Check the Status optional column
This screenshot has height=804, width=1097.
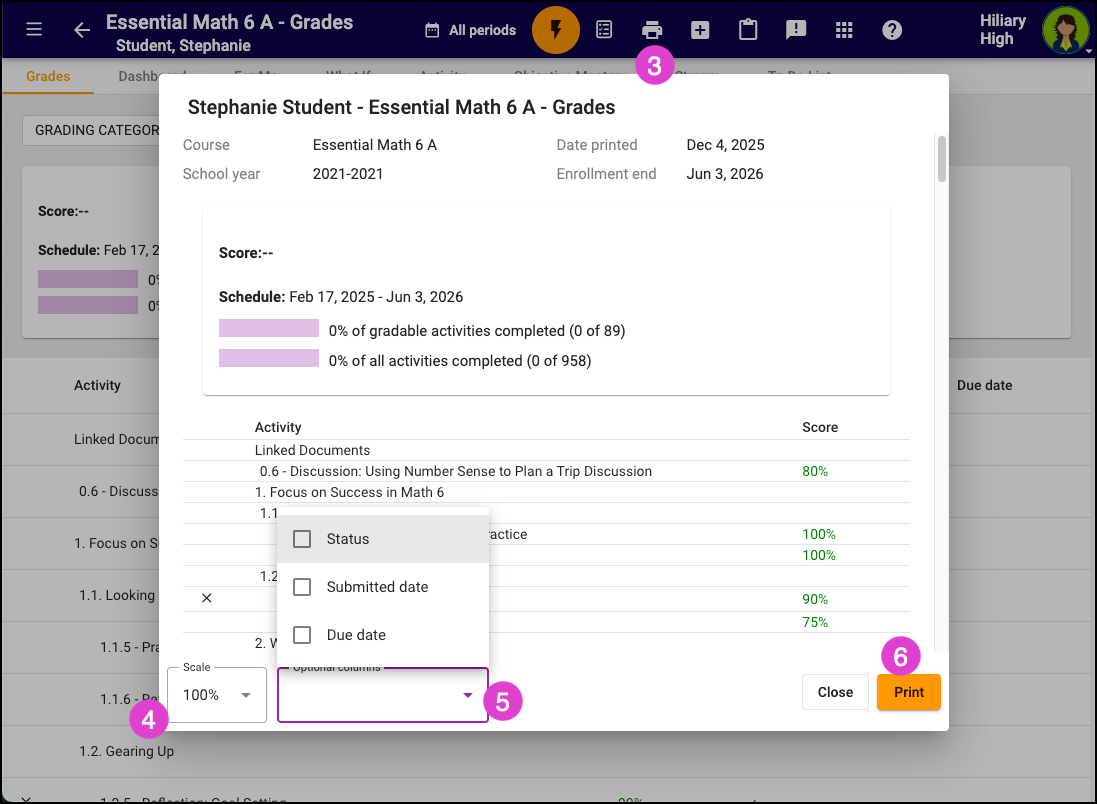pyautogui.click(x=302, y=539)
